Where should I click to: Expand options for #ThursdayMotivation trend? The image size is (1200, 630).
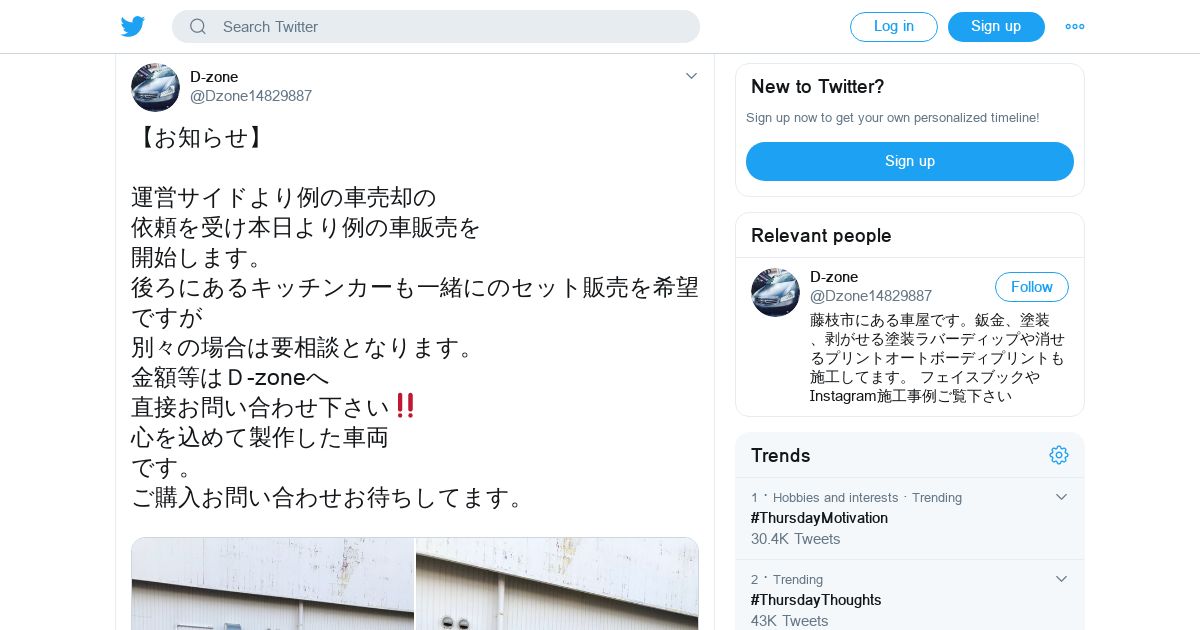pyautogui.click(x=1061, y=497)
